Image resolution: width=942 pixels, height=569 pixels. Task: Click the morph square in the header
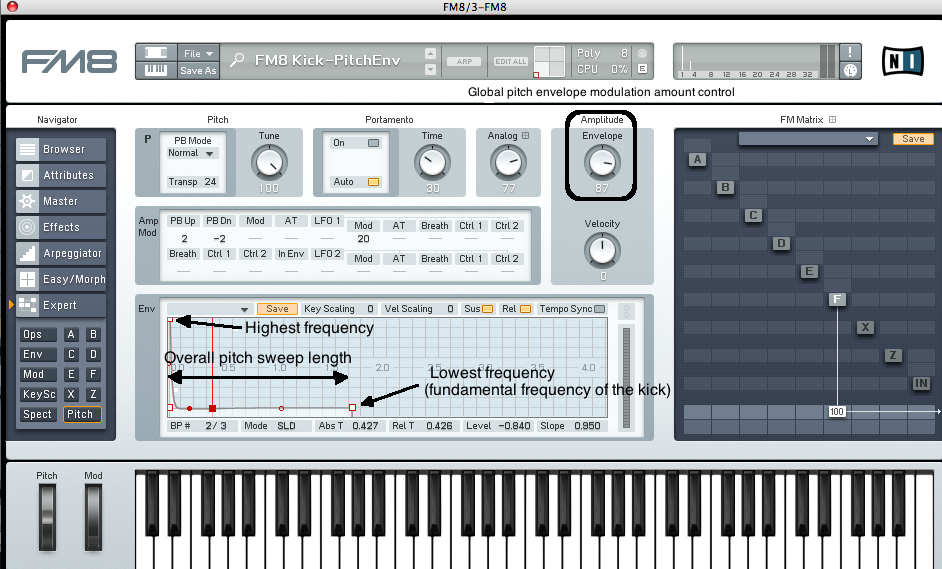click(549, 61)
